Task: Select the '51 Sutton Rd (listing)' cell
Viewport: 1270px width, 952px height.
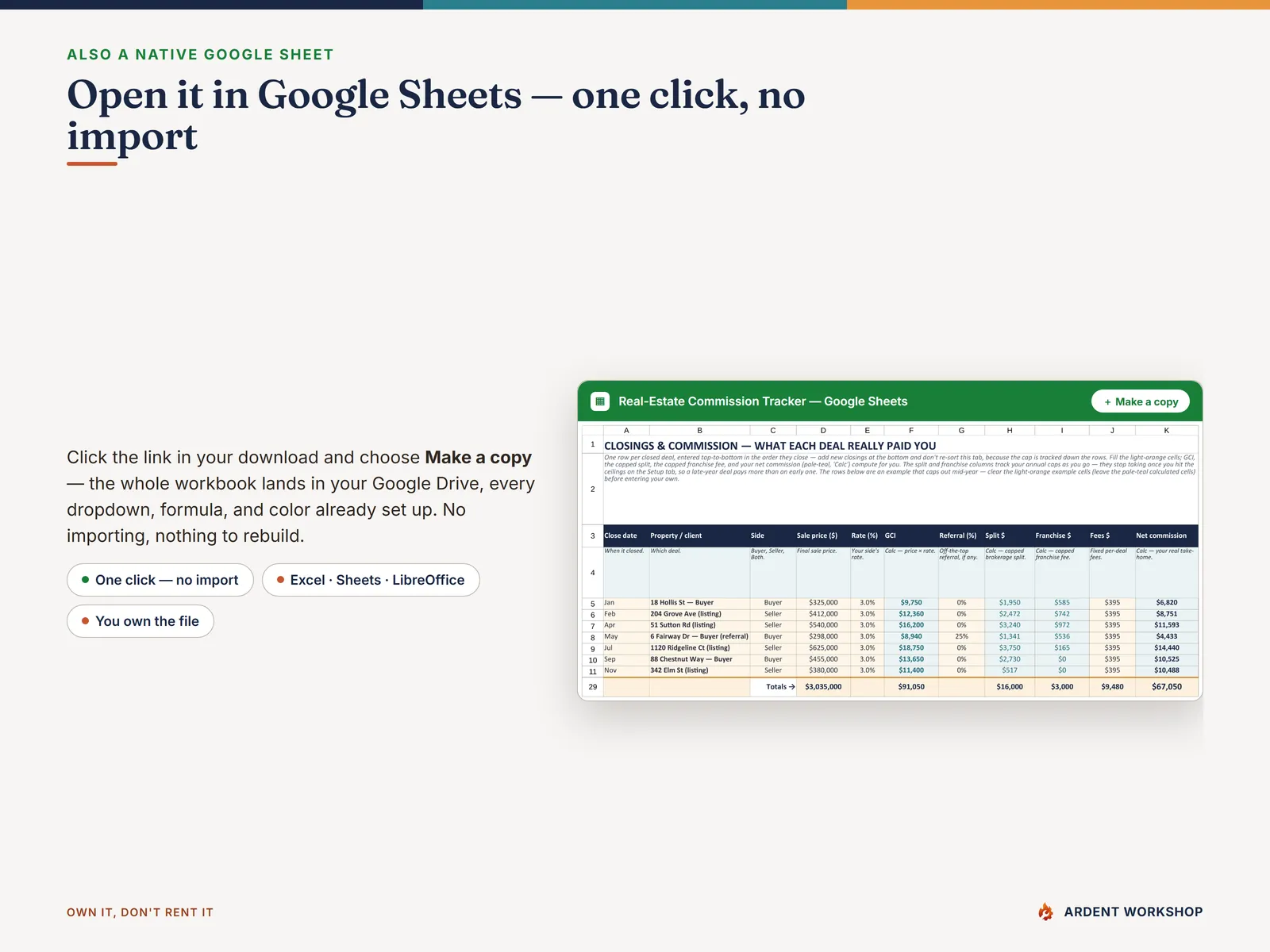Action: tap(699, 625)
